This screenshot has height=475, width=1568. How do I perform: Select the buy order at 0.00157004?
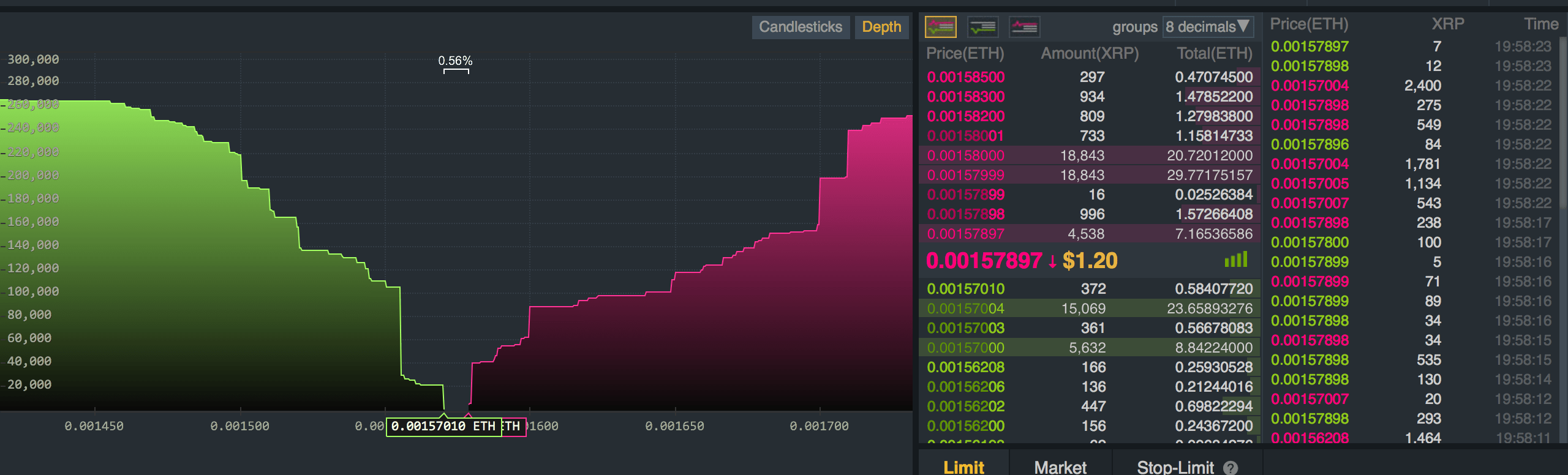click(x=1090, y=309)
